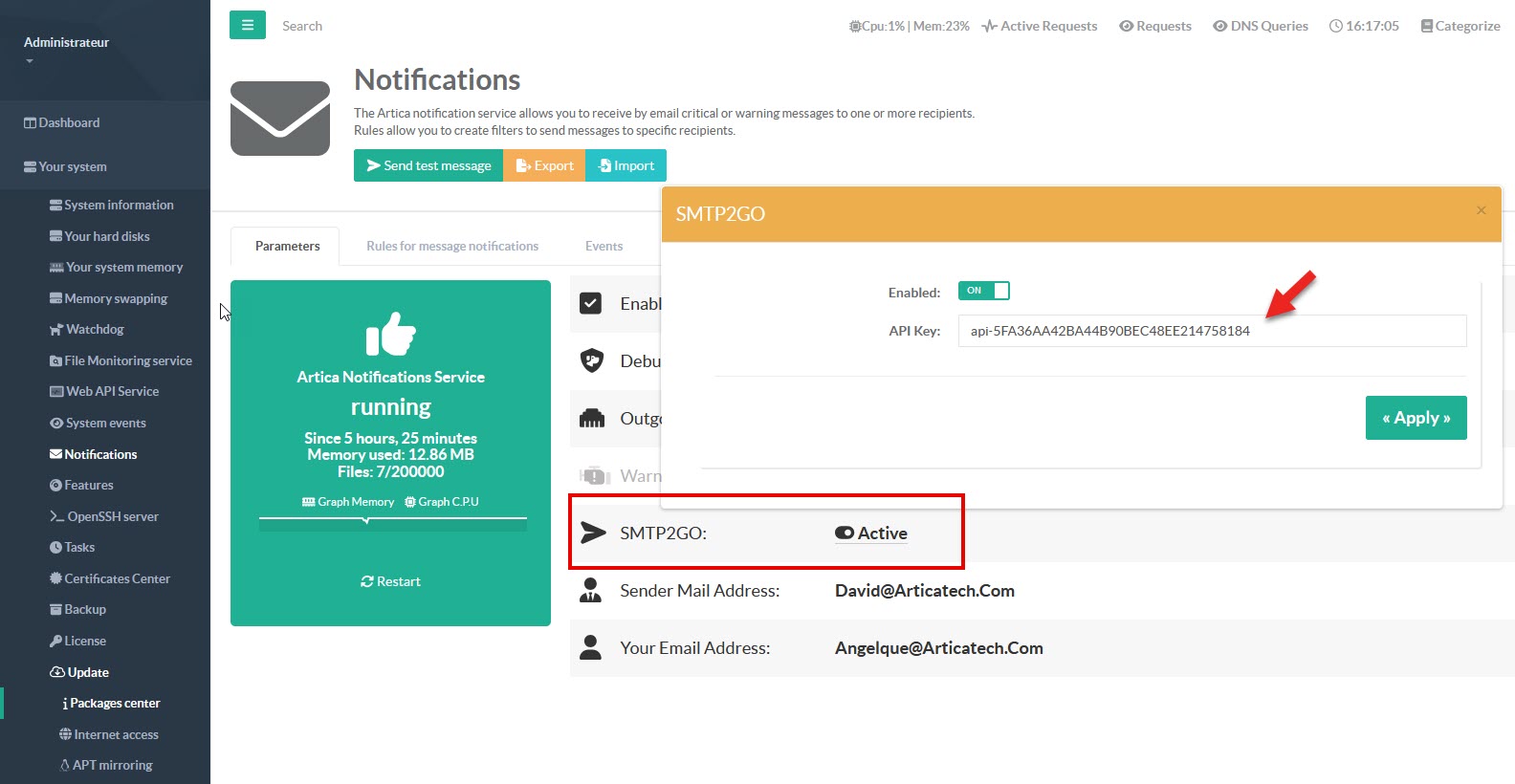Click the SMTP2GO Active status toggle
The image size is (1515, 784).
(x=870, y=534)
